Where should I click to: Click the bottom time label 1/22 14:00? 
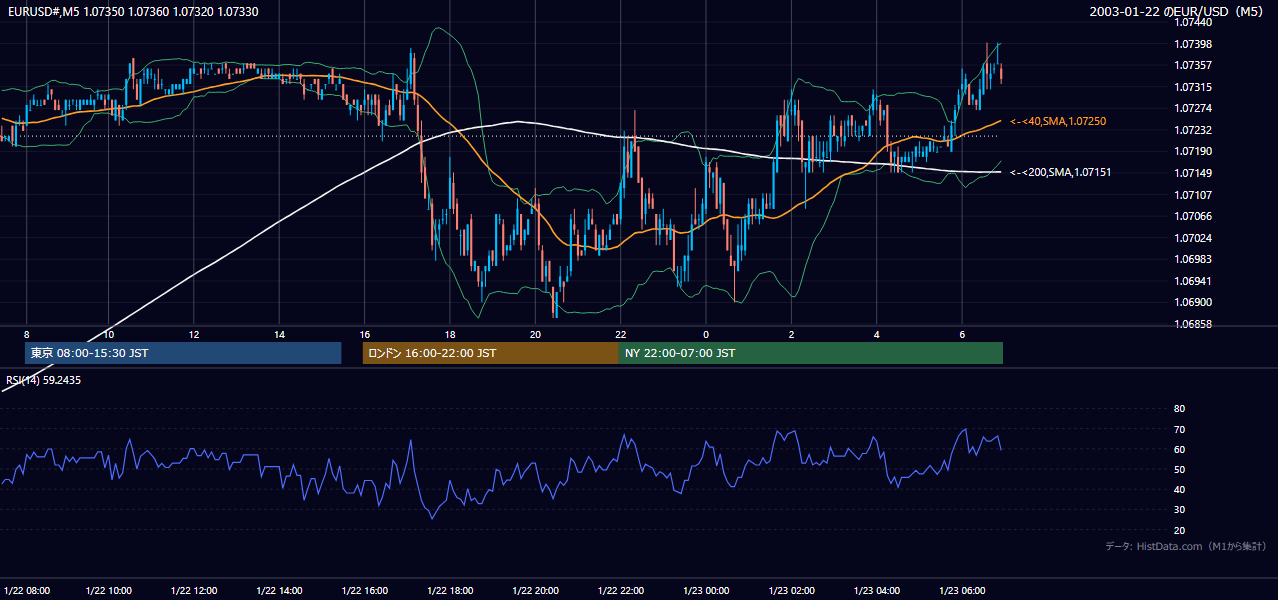pyautogui.click(x=279, y=590)
